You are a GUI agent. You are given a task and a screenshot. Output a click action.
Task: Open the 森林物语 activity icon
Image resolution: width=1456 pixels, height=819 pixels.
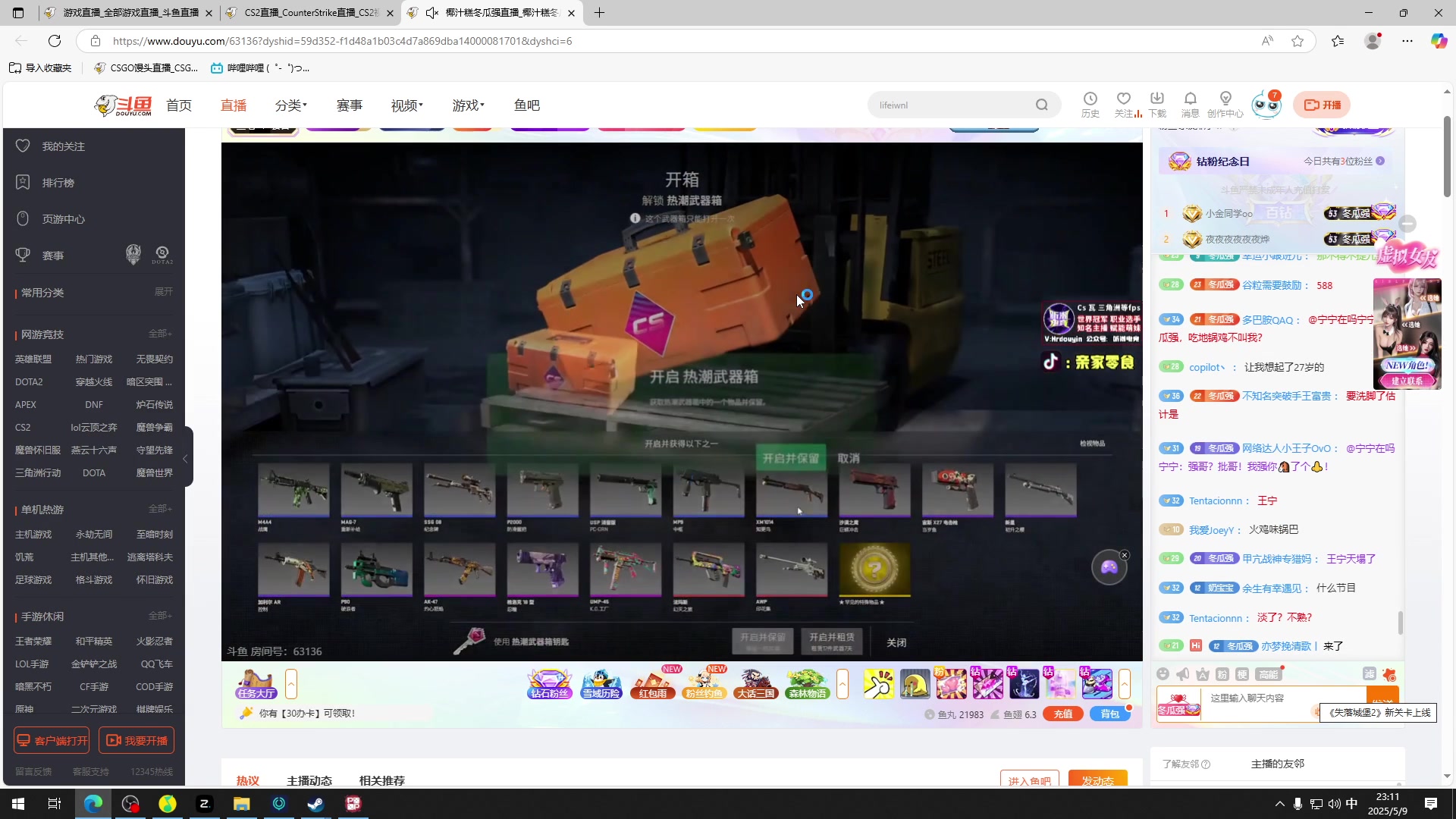click(x=808, y=684)
